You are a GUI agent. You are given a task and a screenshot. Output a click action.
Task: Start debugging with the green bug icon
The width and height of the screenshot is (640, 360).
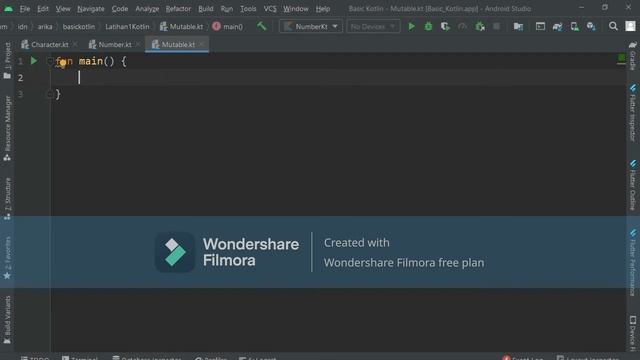pos(428,27)
